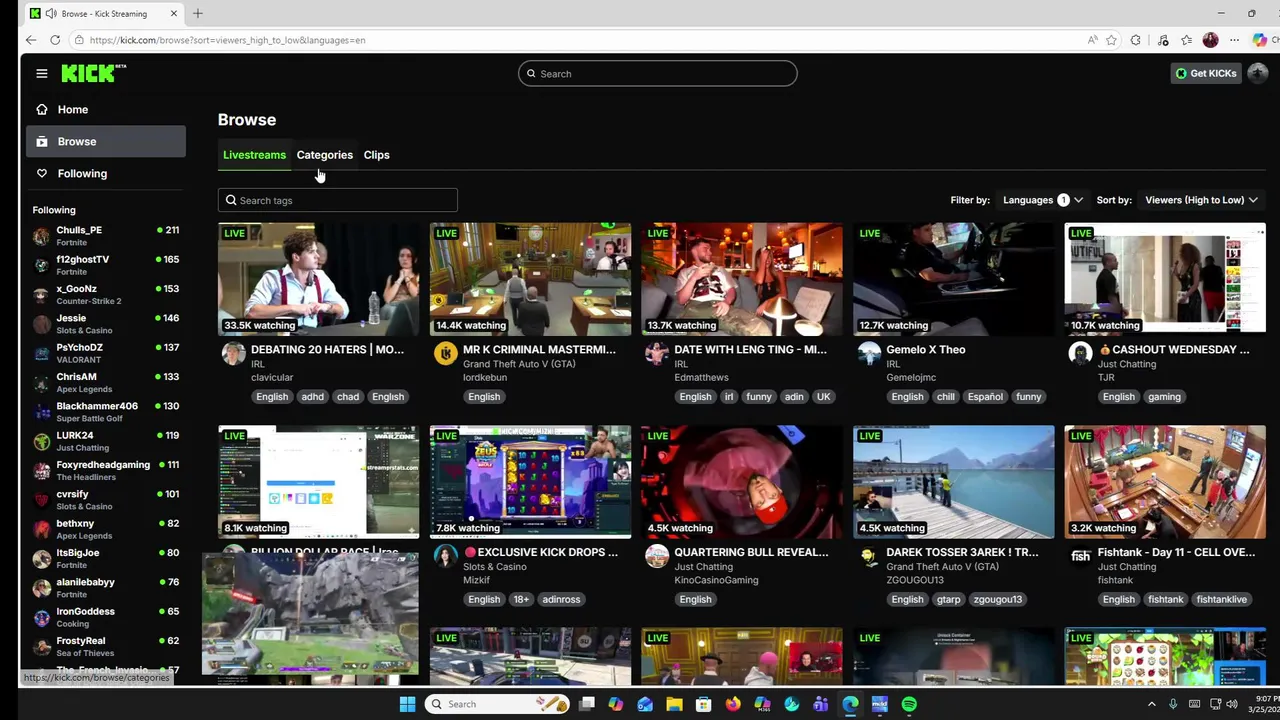Click PsYchoDZ avatar icon

pyautogui.click(x=41, y=354)
